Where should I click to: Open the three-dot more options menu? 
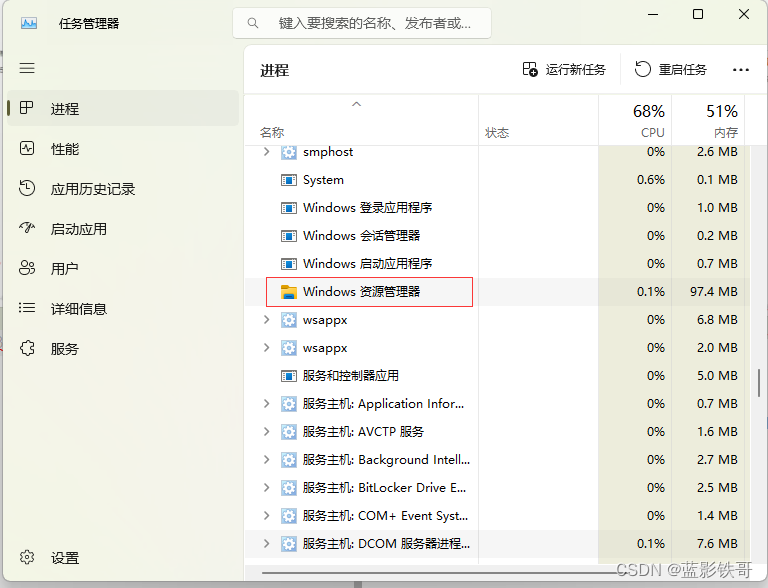[741, 70]
